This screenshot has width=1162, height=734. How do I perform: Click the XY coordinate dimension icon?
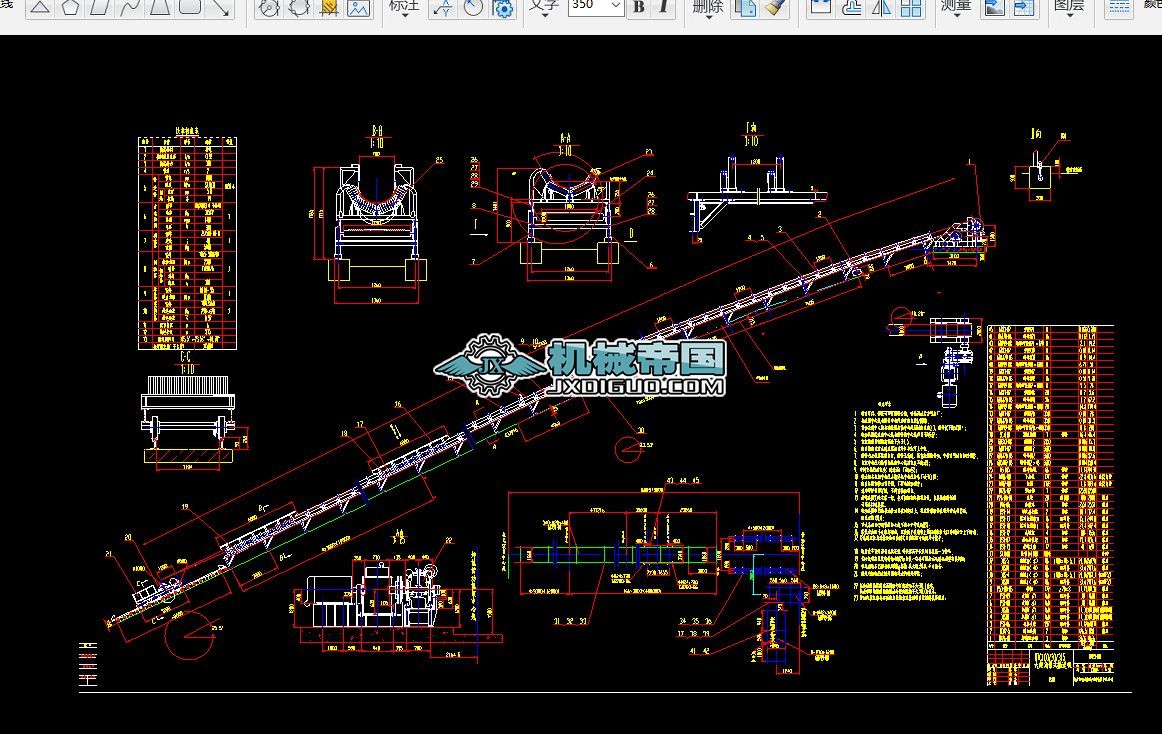tap(443, 8)
